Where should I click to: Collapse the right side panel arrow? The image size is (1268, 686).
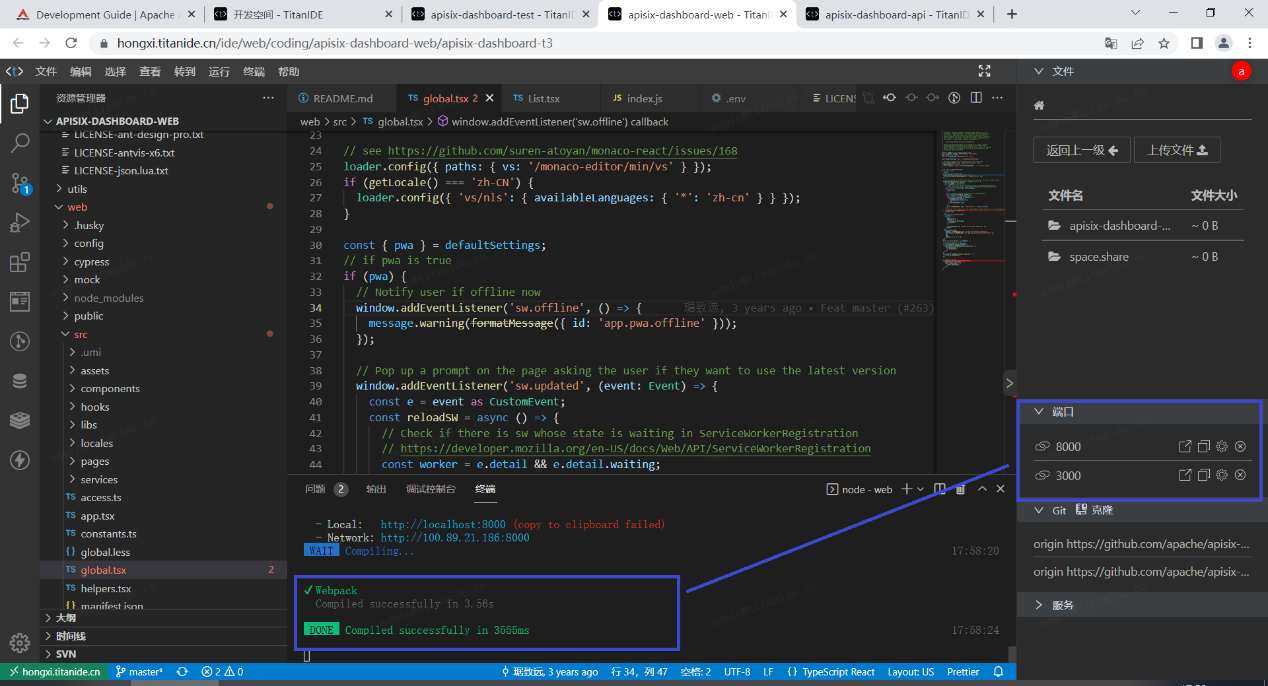click(1009, 383)
